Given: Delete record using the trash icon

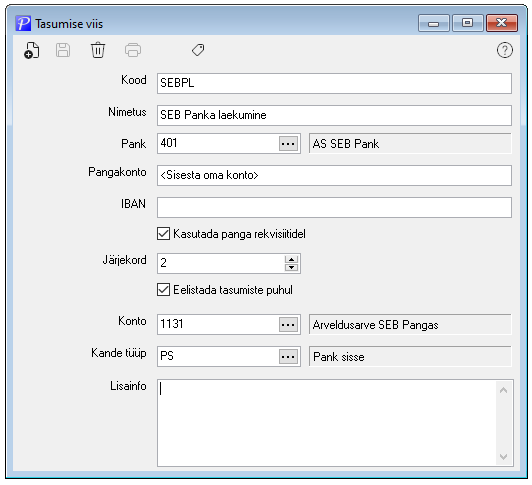Looking at the screenshot, I should pyautogui.click(x=98, y=50).
